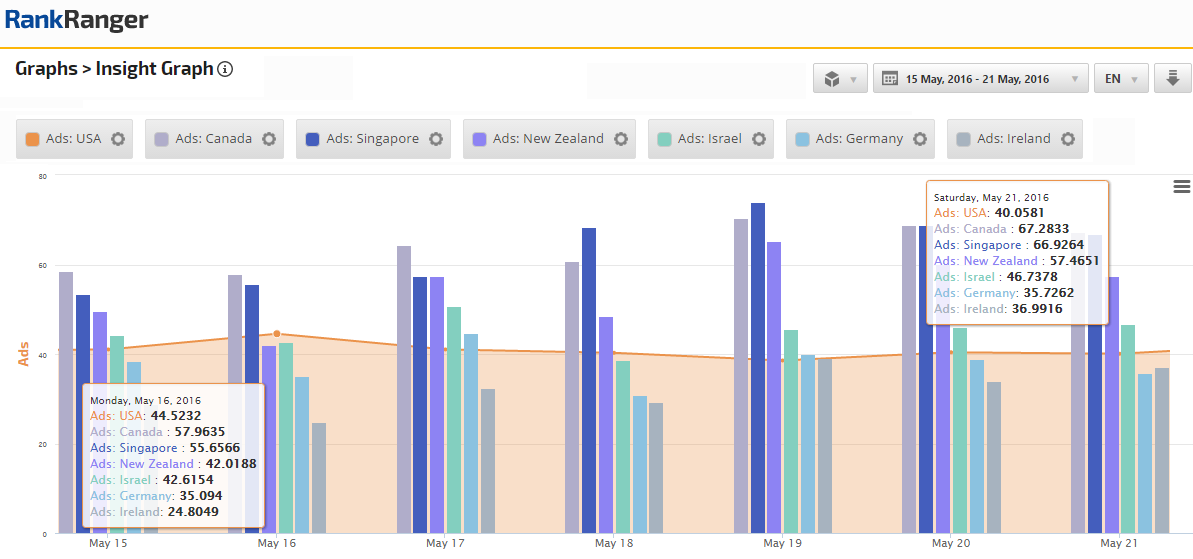Click the Rank Ranger logo

point(77,19)
